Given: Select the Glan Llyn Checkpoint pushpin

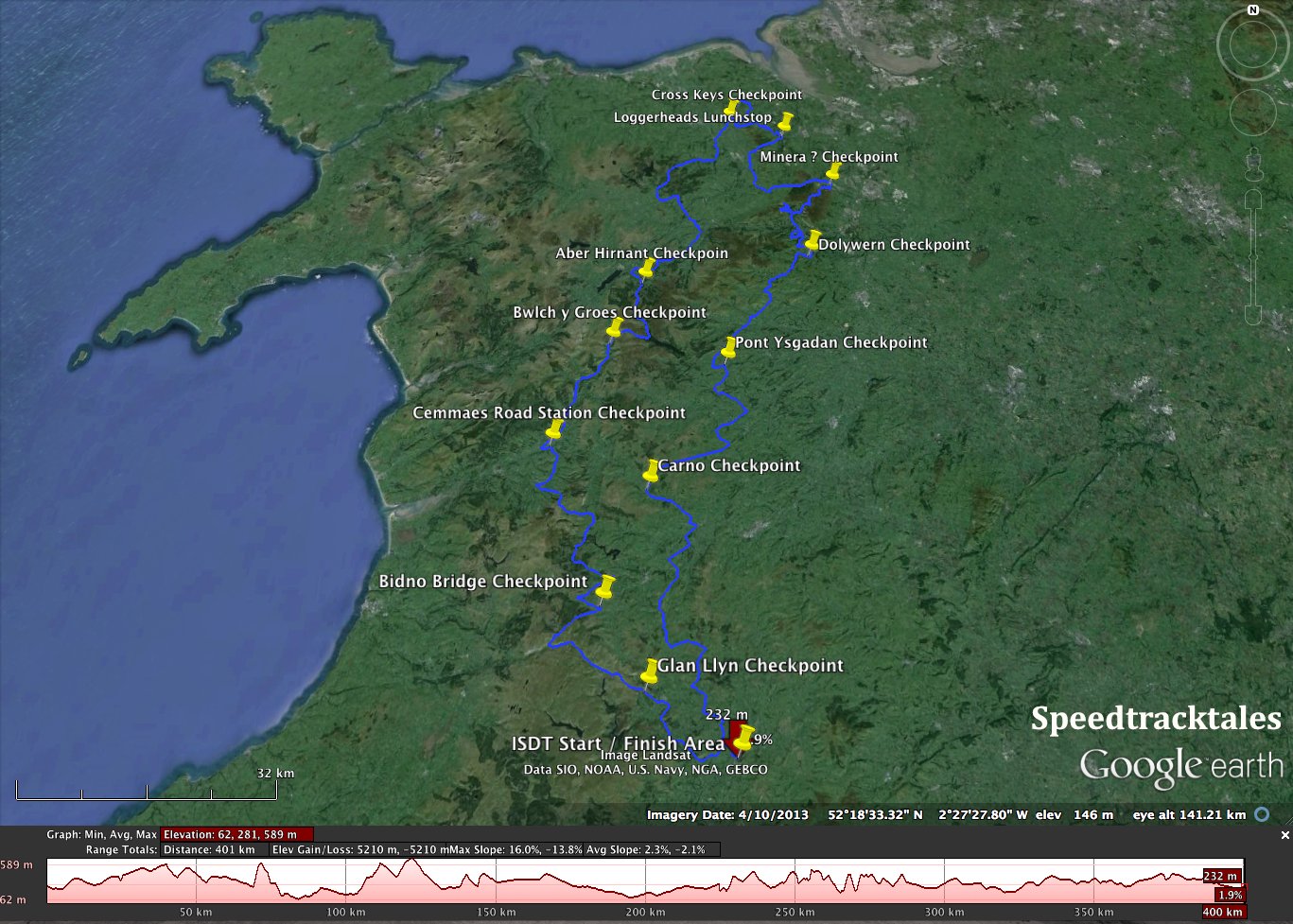Looking at the screenshot, I should pos(650,671).
